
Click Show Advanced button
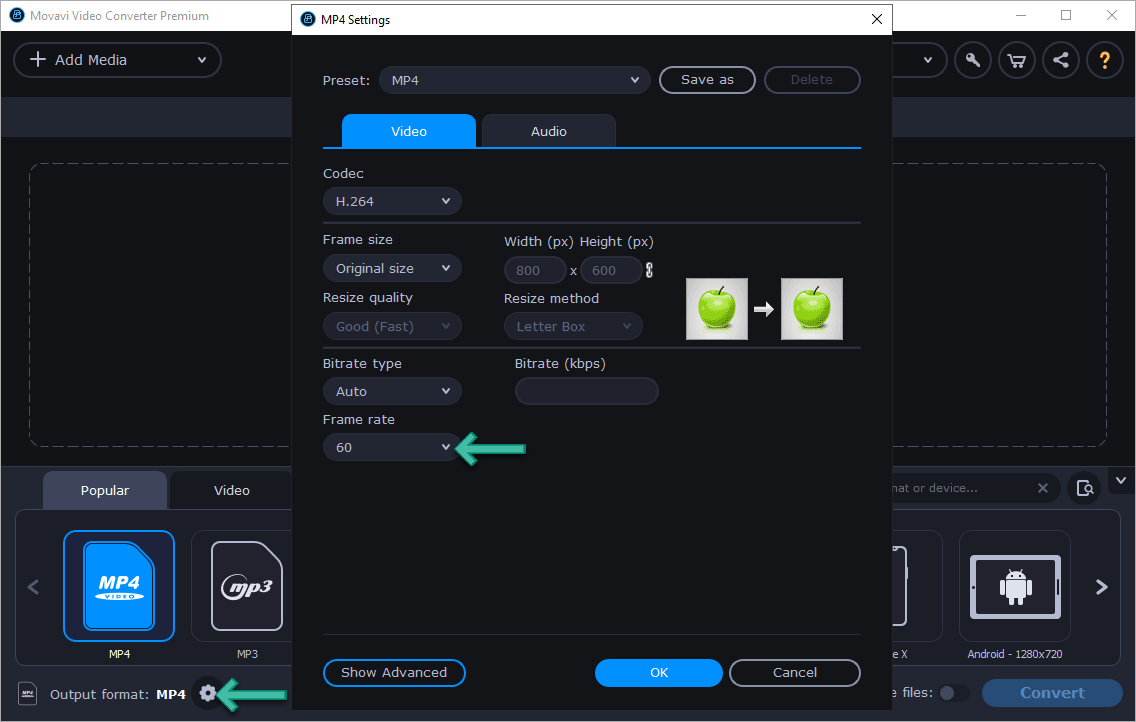click(394, 673)
